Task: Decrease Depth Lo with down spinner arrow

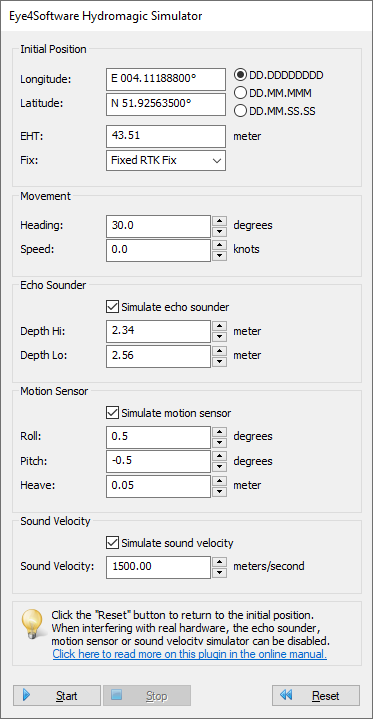Action: pyautogui.click(x=220, y=362)
